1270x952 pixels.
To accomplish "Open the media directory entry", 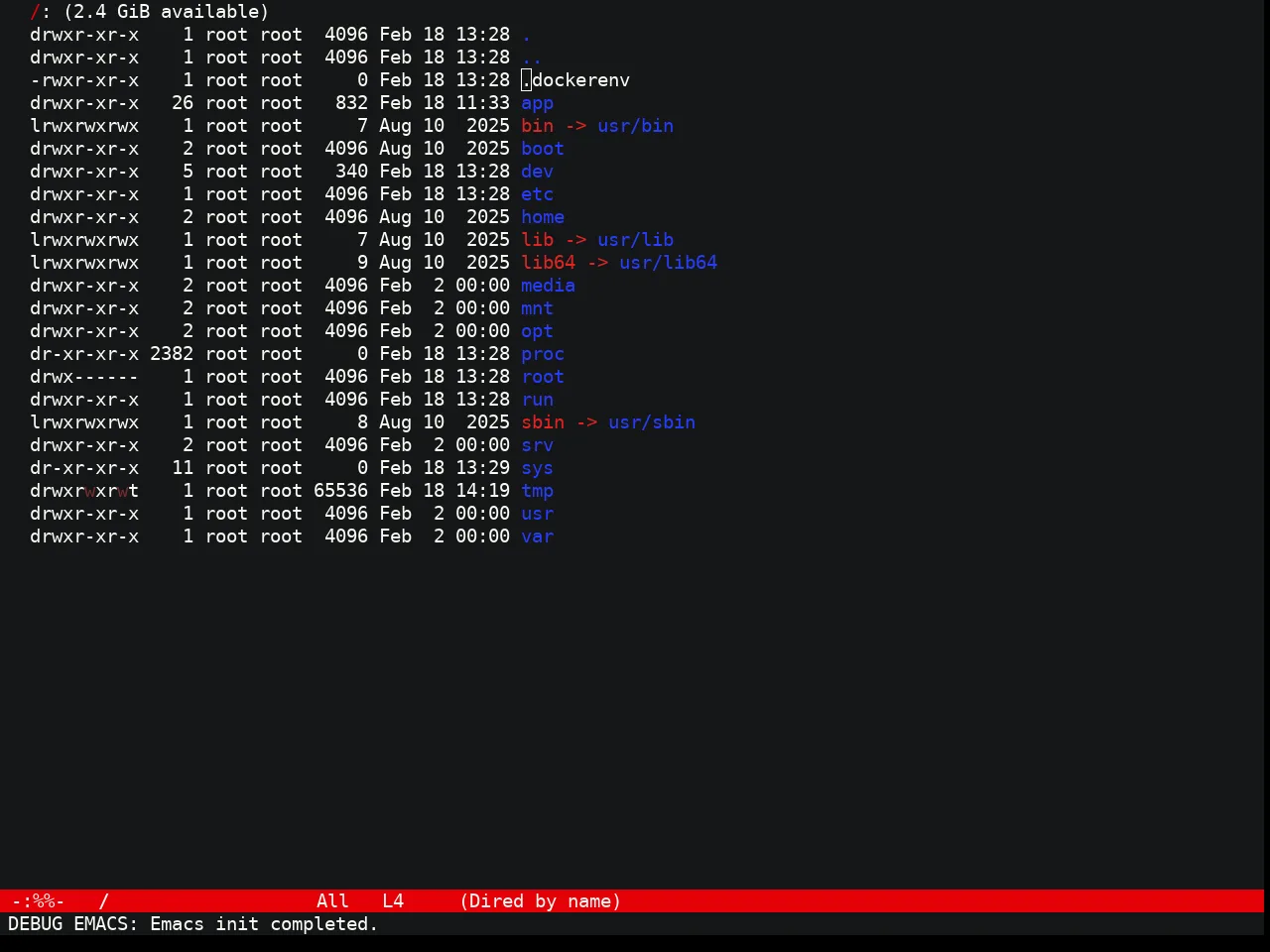I will tap(548, 286).
